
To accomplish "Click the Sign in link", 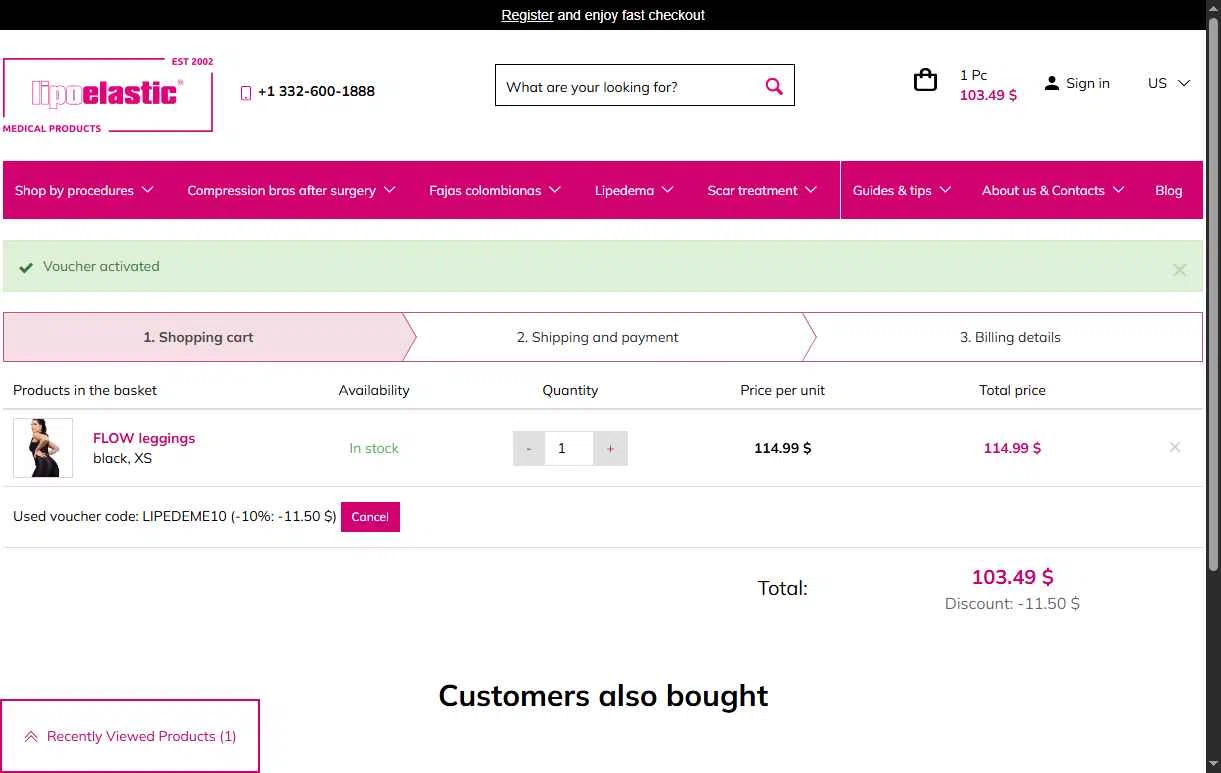I will [1088, 83].
